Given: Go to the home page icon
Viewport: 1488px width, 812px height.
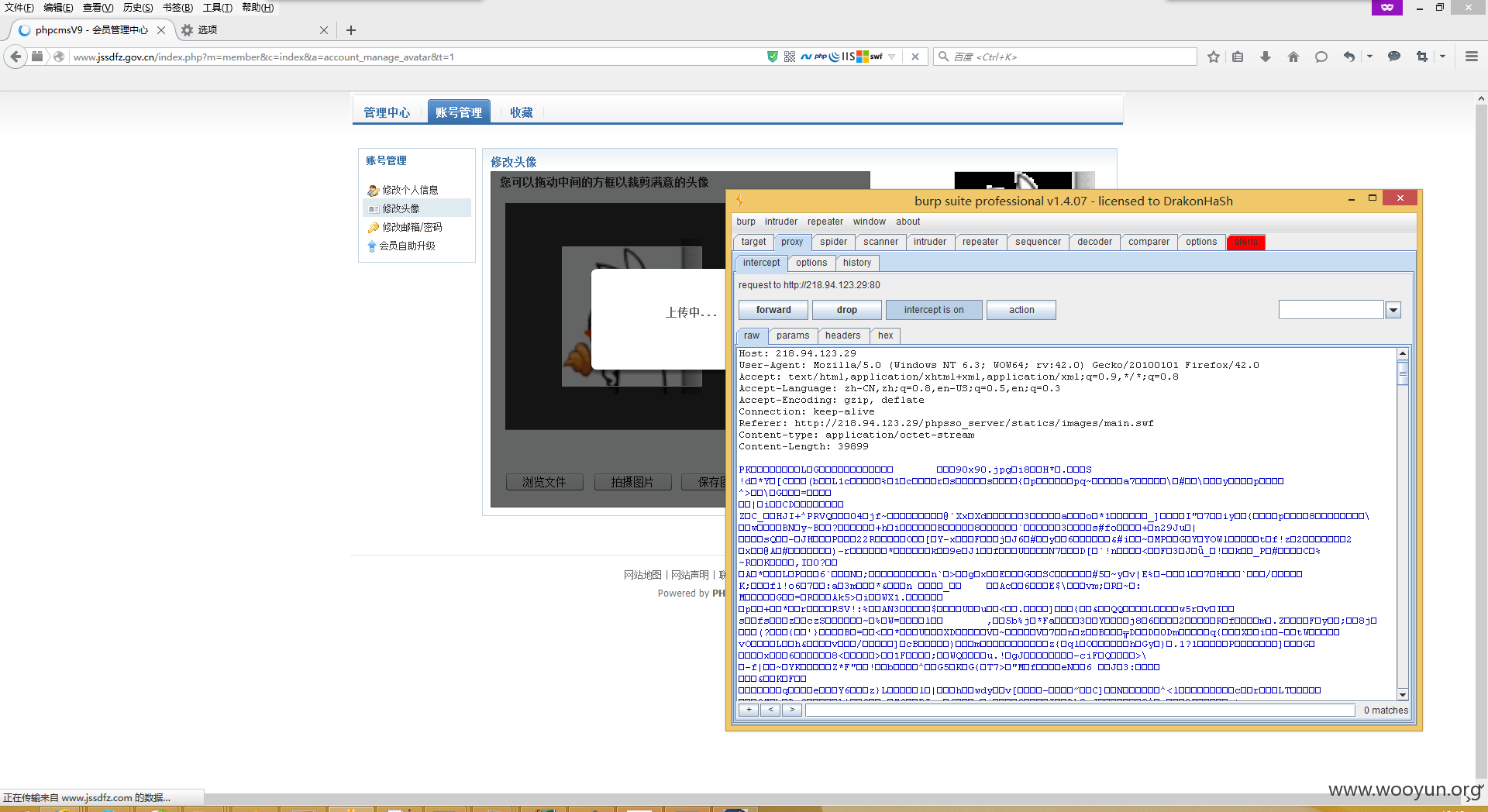Looking at the screenshot, I should point(1293,57).
